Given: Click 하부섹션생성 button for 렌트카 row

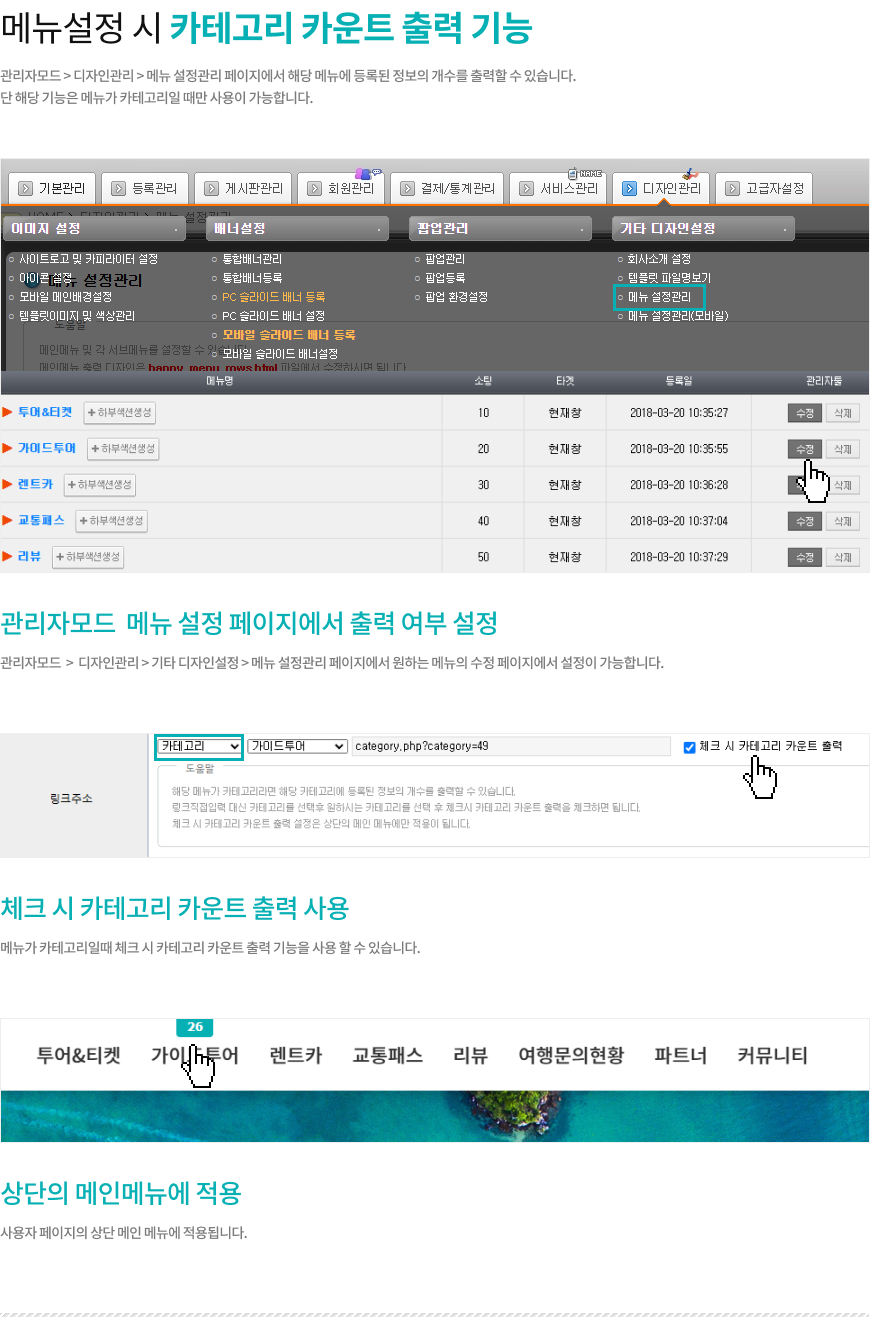Looking at the screenshot, I should point(100,485).
